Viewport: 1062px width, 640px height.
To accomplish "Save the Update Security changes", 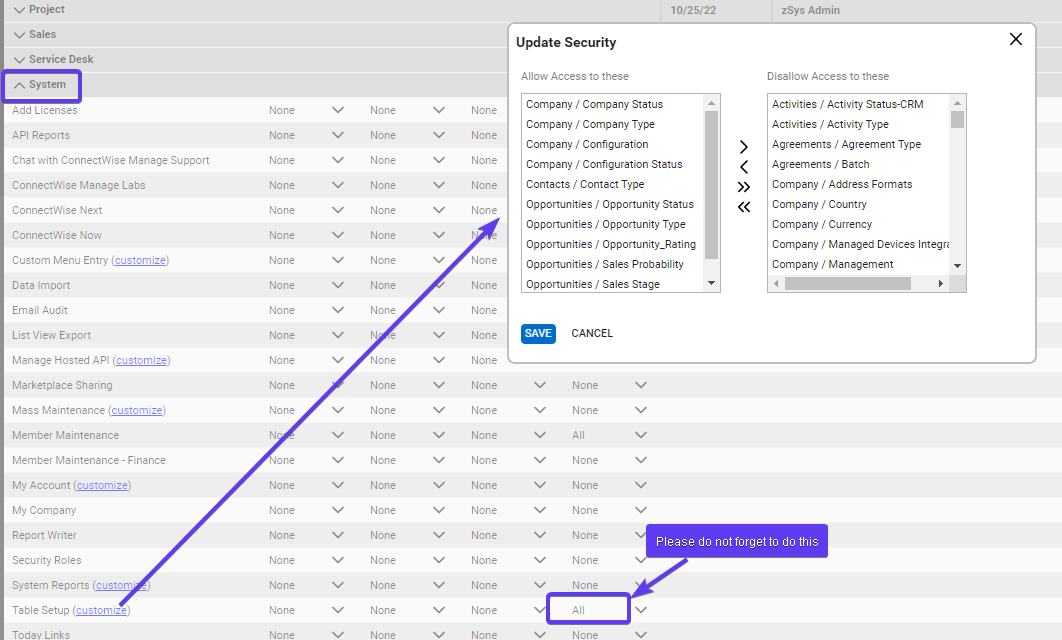I will point(538,333).
